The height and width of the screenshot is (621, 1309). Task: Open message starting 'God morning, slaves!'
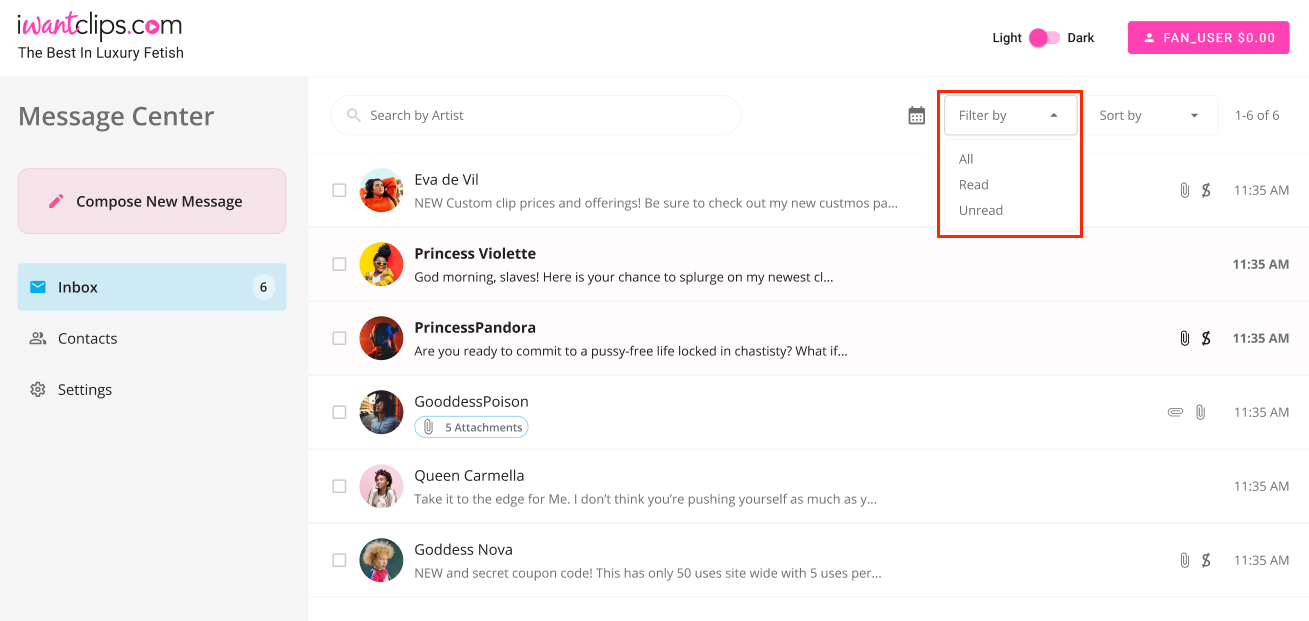tap(624, 277)
